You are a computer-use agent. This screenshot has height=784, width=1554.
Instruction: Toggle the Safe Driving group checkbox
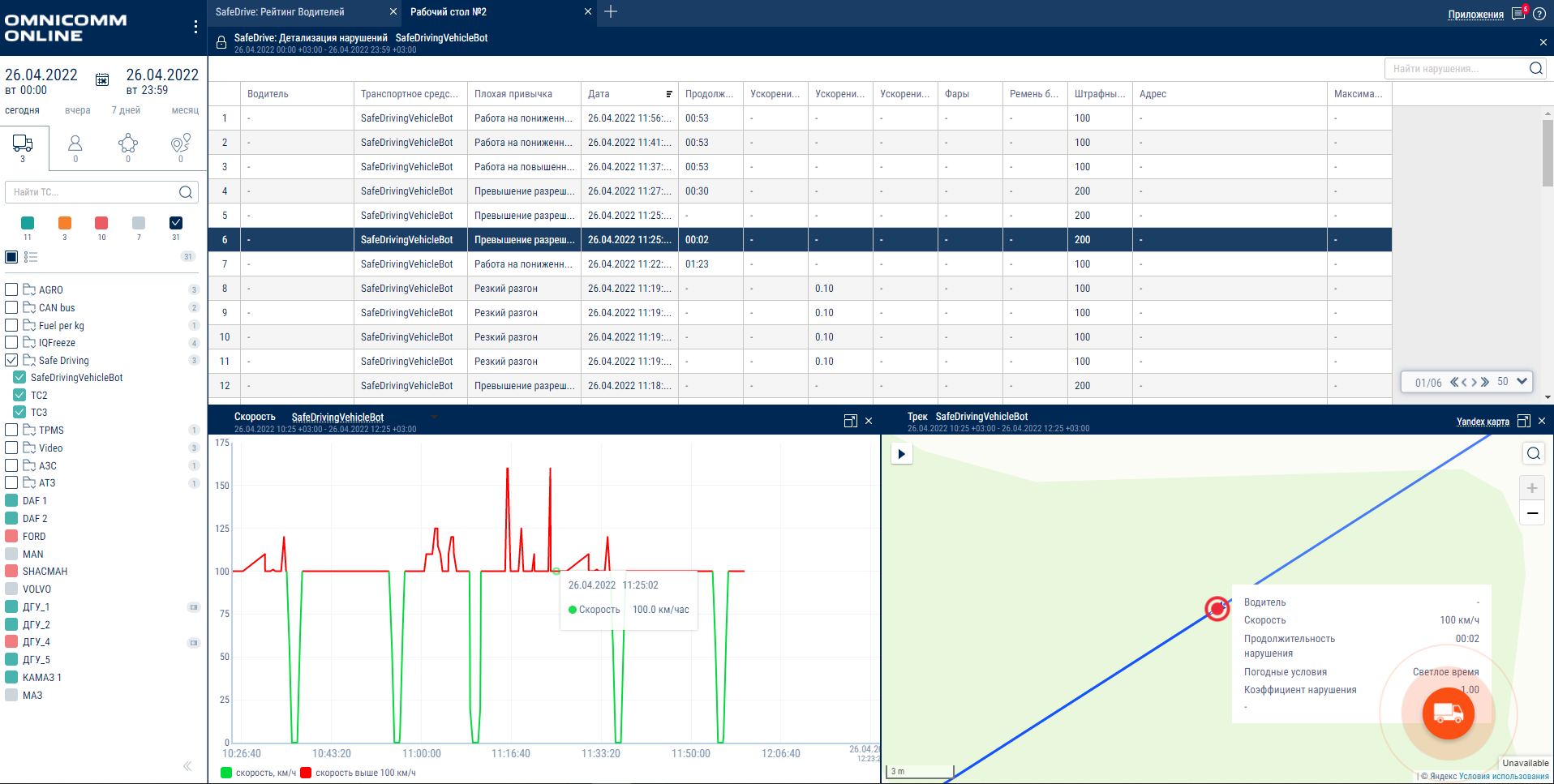click(11, 360)
